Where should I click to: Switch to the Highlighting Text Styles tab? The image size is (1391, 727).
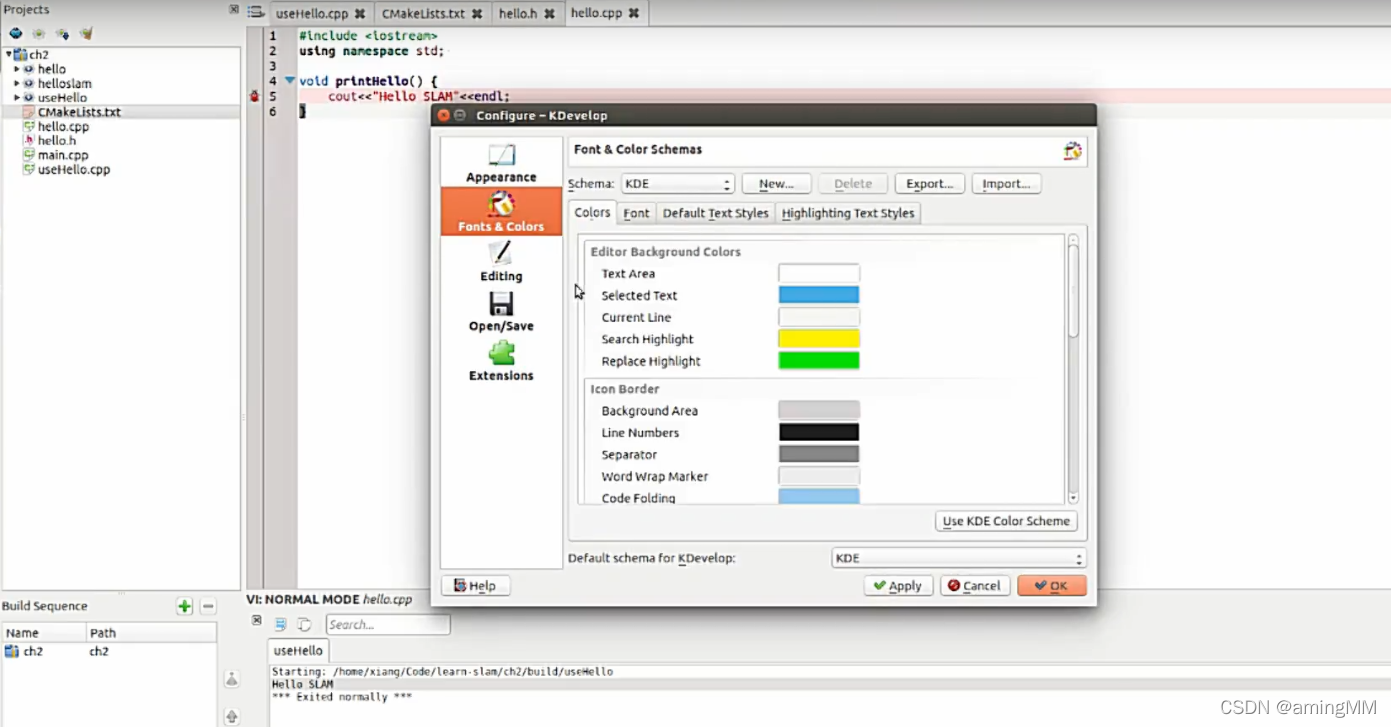(848, 213)
